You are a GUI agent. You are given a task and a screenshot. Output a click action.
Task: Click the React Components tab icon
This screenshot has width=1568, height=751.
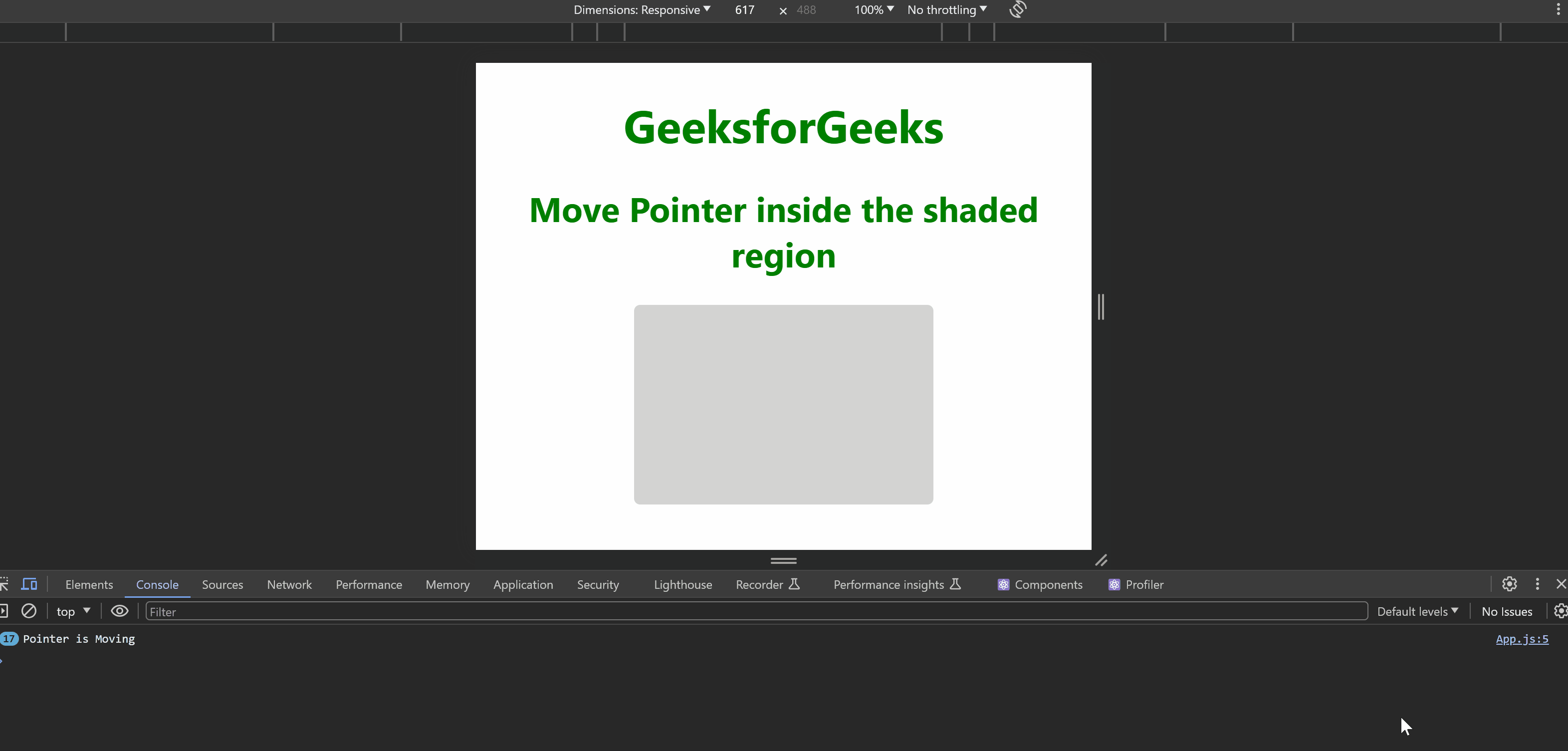pyautogui.click(x=1003, y=585)
